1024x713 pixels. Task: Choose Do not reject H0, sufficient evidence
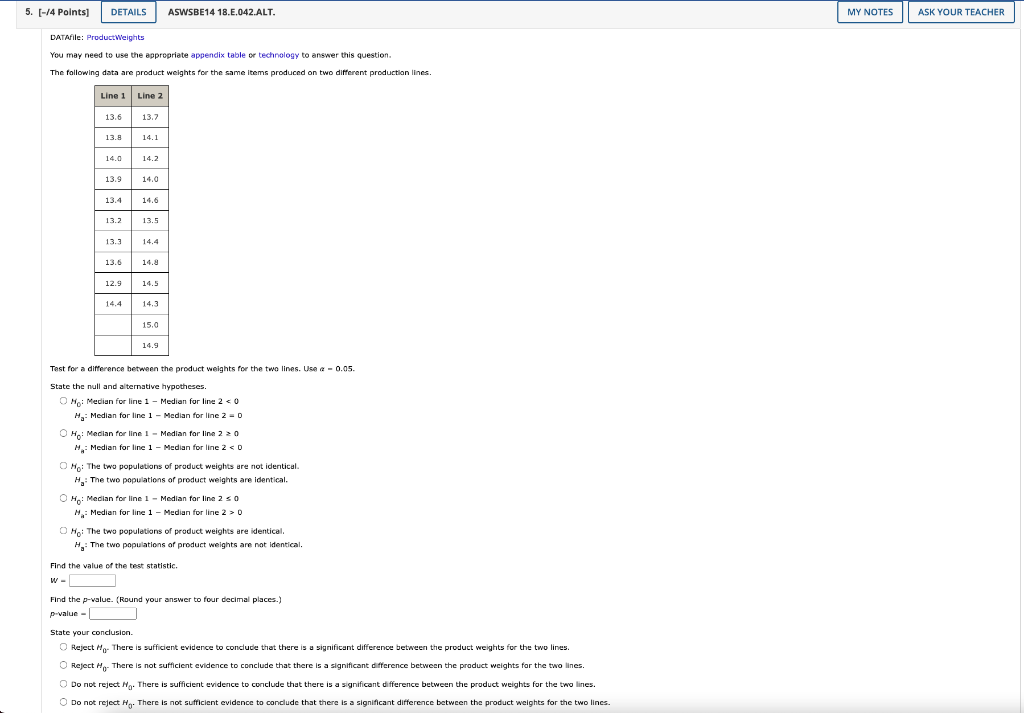point(63,684)
